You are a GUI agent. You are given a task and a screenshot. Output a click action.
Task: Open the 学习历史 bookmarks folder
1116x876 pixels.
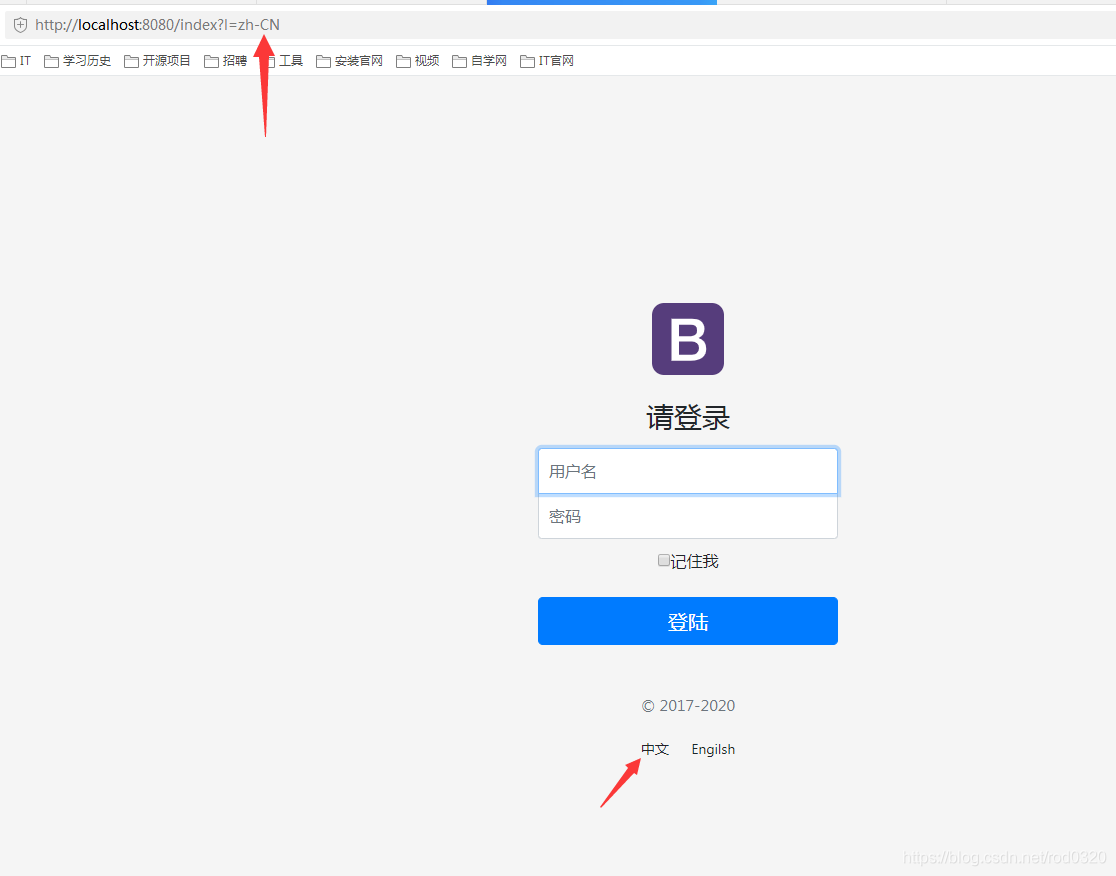(77, 60)
